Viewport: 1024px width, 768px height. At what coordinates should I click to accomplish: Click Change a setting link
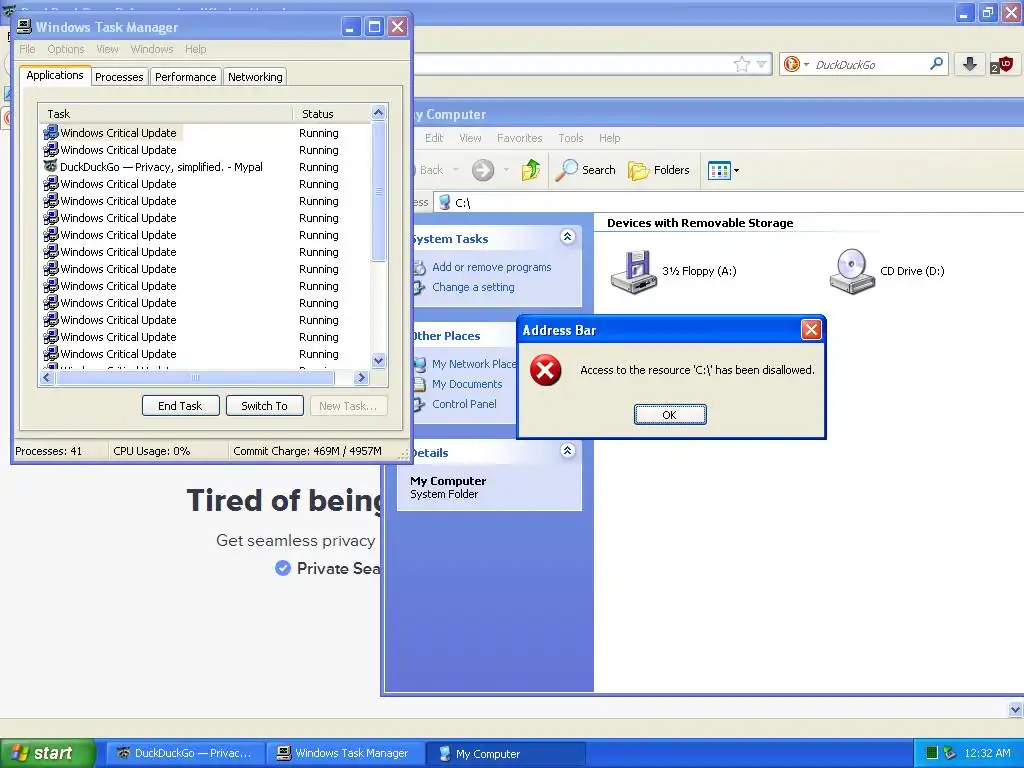coord(473,287)
